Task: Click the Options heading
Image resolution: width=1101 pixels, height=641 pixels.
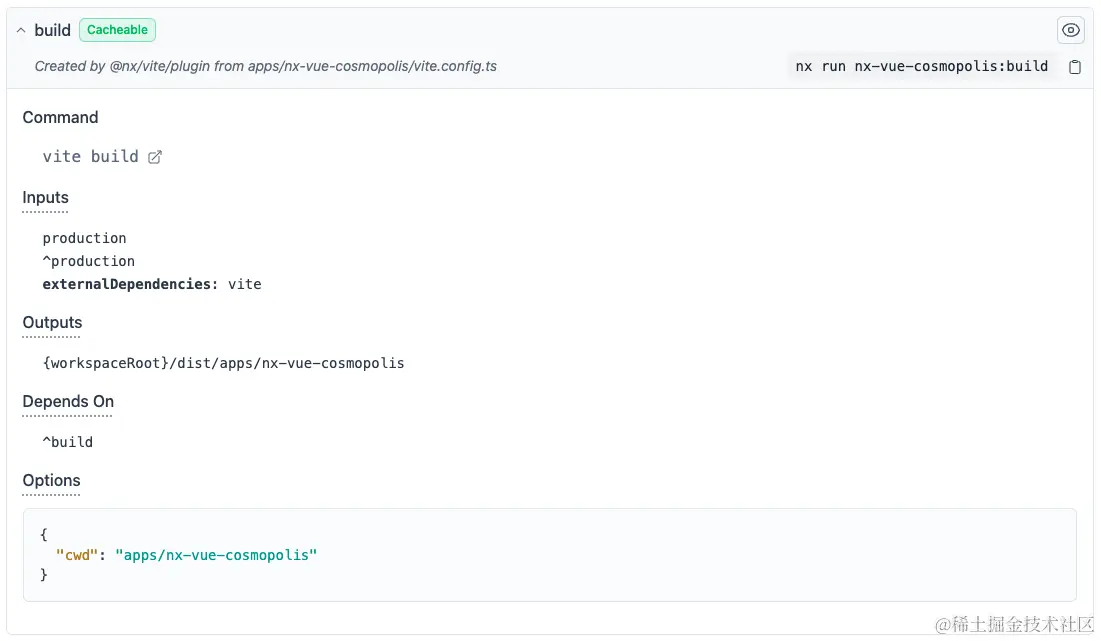Action: pos(51,481)
